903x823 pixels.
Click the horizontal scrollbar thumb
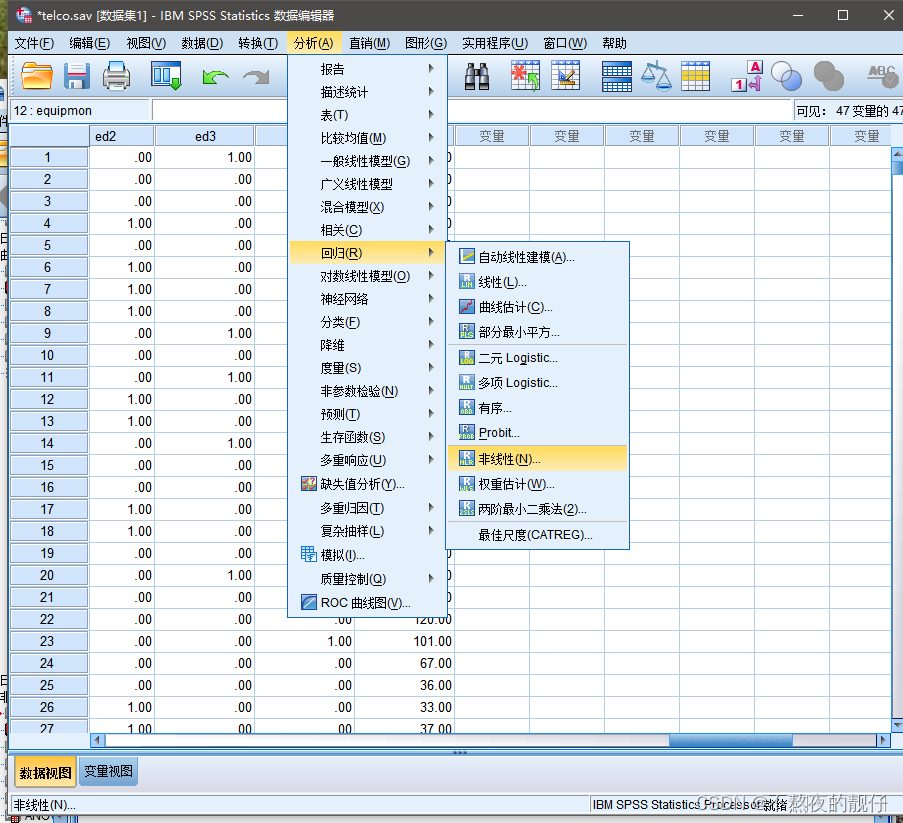click(730, 740)
